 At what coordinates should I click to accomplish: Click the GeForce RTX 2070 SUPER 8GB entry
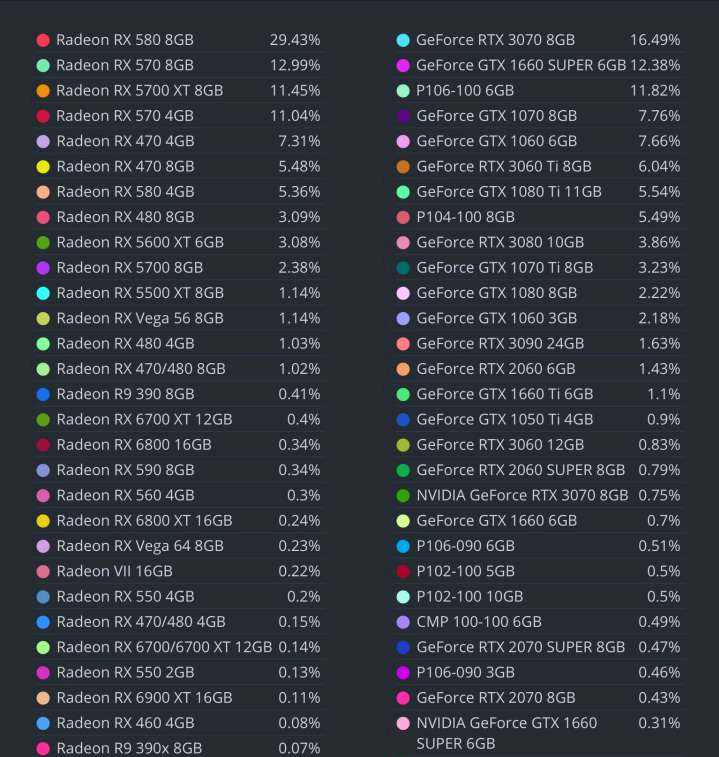[520, 647]
